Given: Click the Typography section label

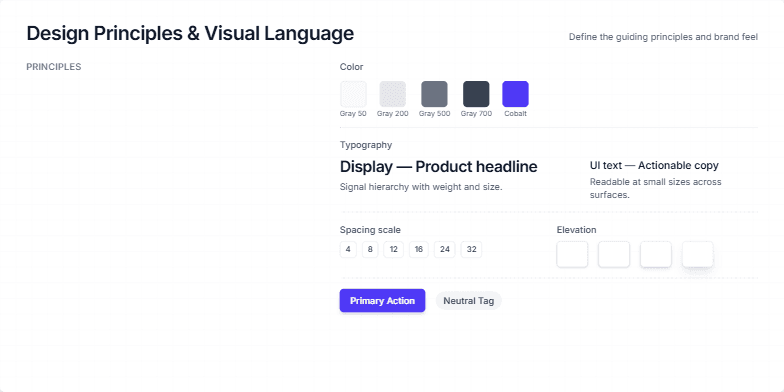Looking at the screenshot, I should (x=366, y=146).
